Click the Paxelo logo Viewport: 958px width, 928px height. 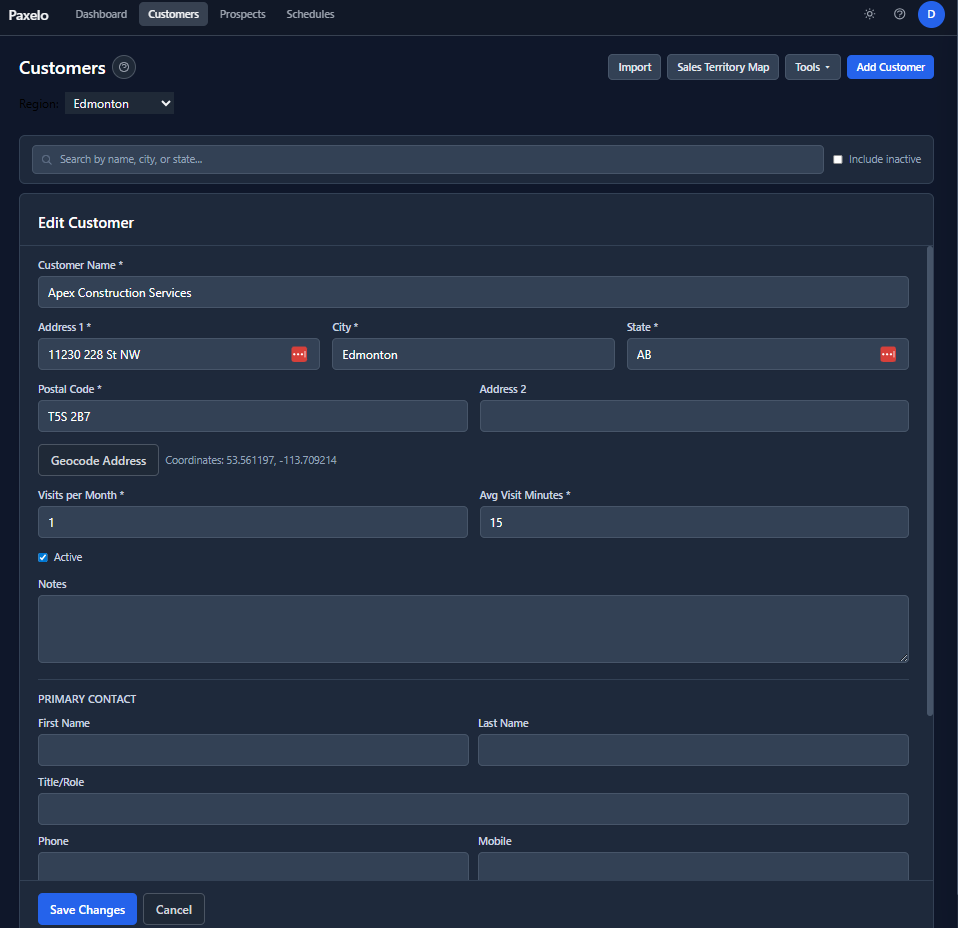click(28, 14)
